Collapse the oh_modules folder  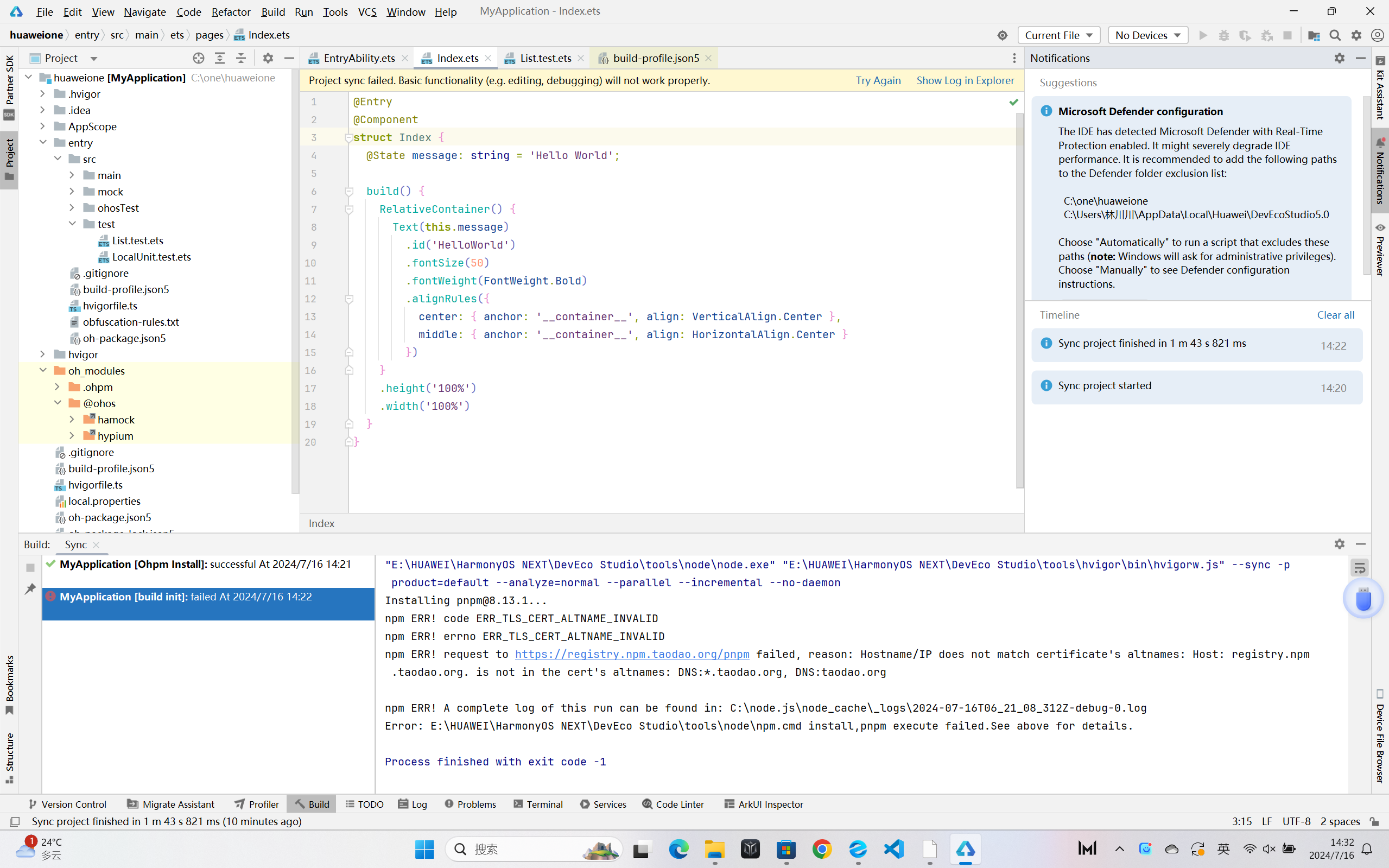(42, 370)
